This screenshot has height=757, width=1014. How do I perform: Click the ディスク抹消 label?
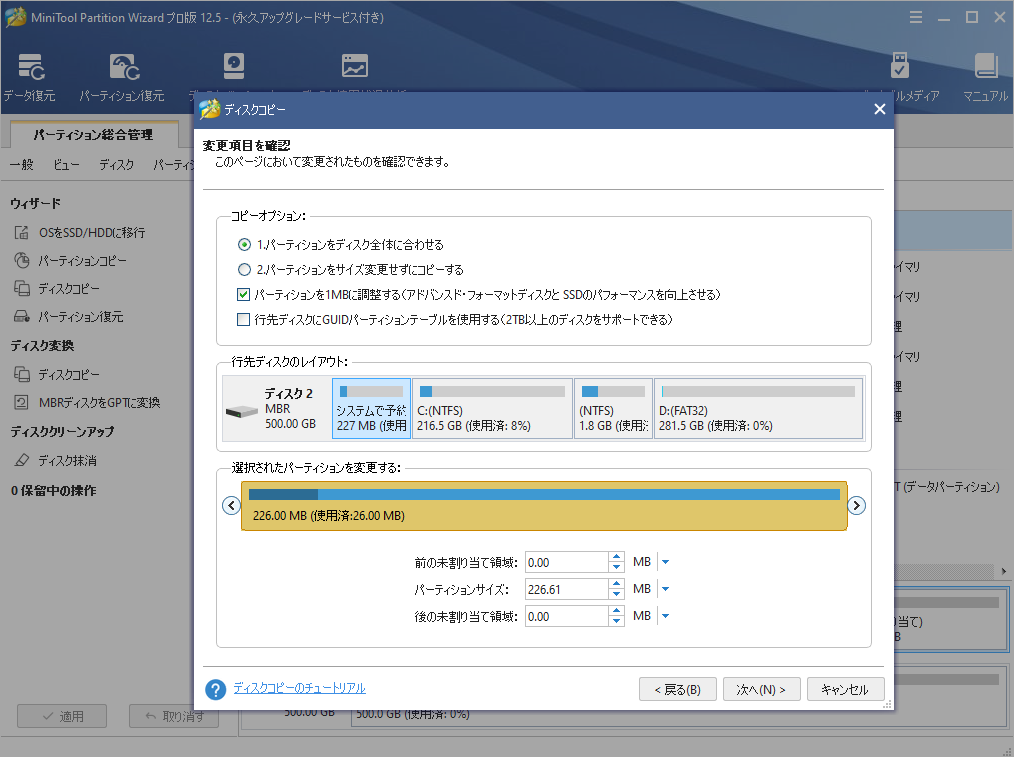click(67, 460)
